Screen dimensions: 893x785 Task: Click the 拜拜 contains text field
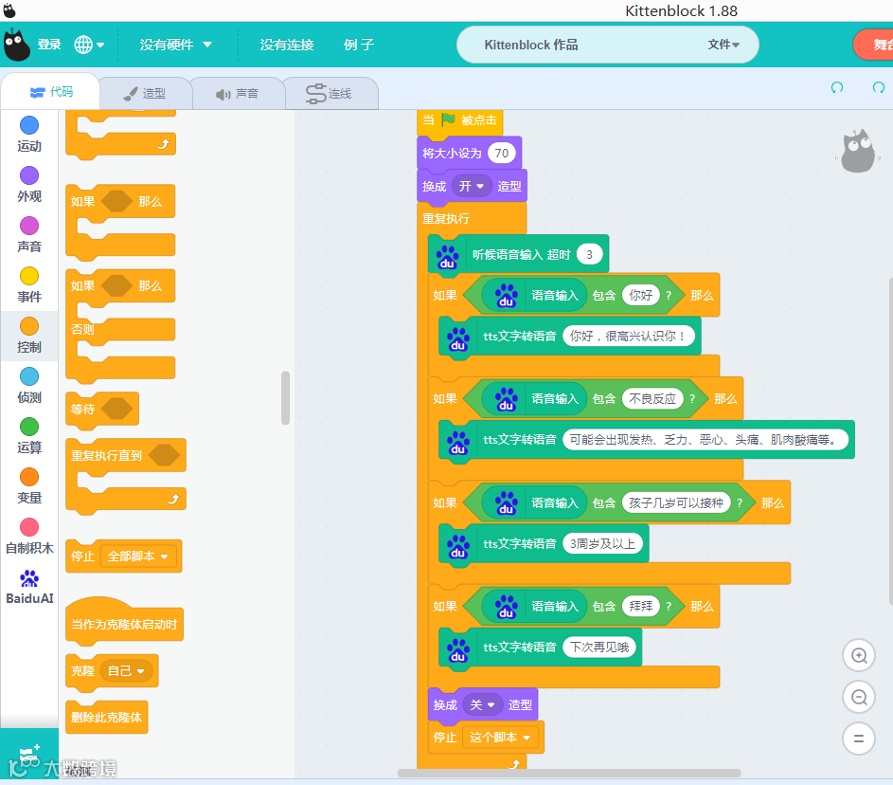(641, 606)
